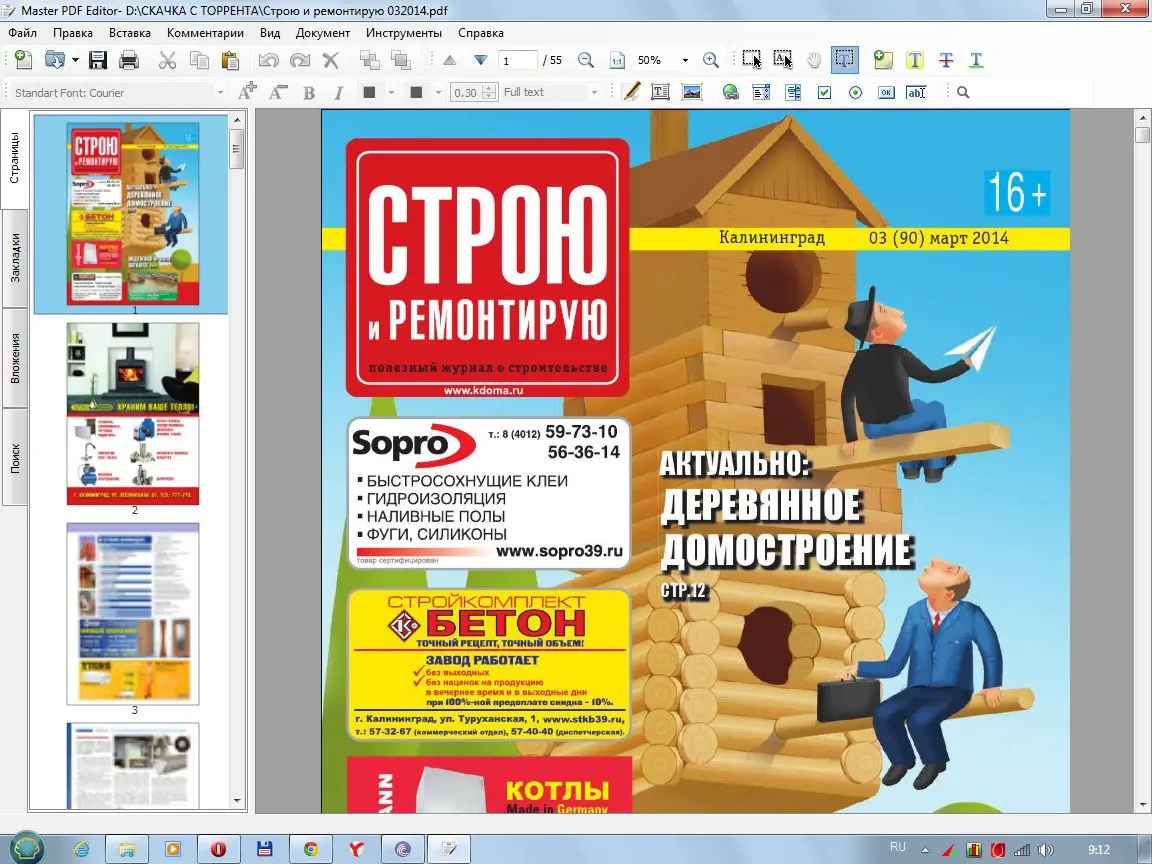Choose the yellow Highlight text tool
1152x864 pixels.
pos(915,60)
